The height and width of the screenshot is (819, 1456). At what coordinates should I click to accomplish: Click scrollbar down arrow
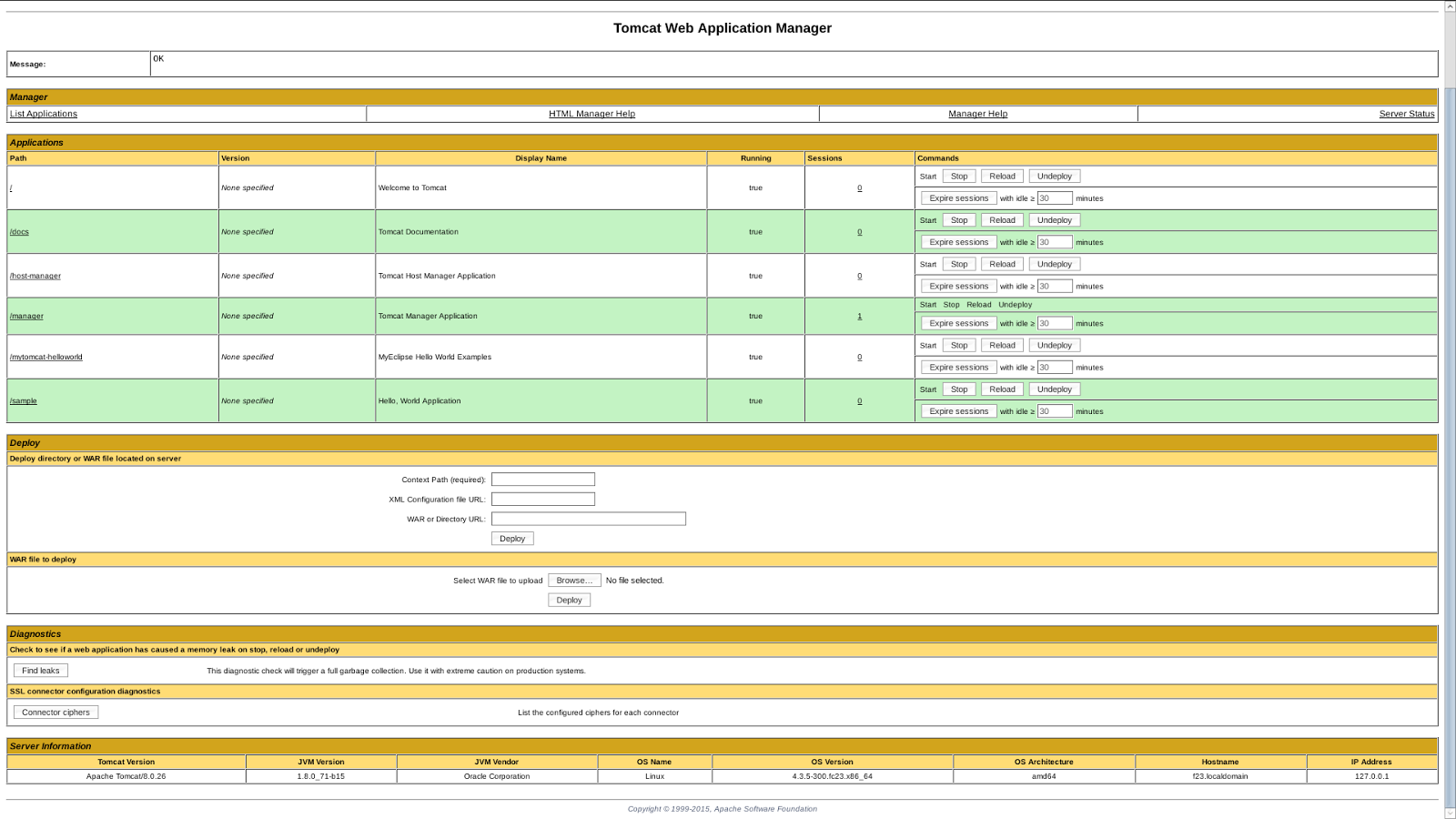(x=1450, y=814)
